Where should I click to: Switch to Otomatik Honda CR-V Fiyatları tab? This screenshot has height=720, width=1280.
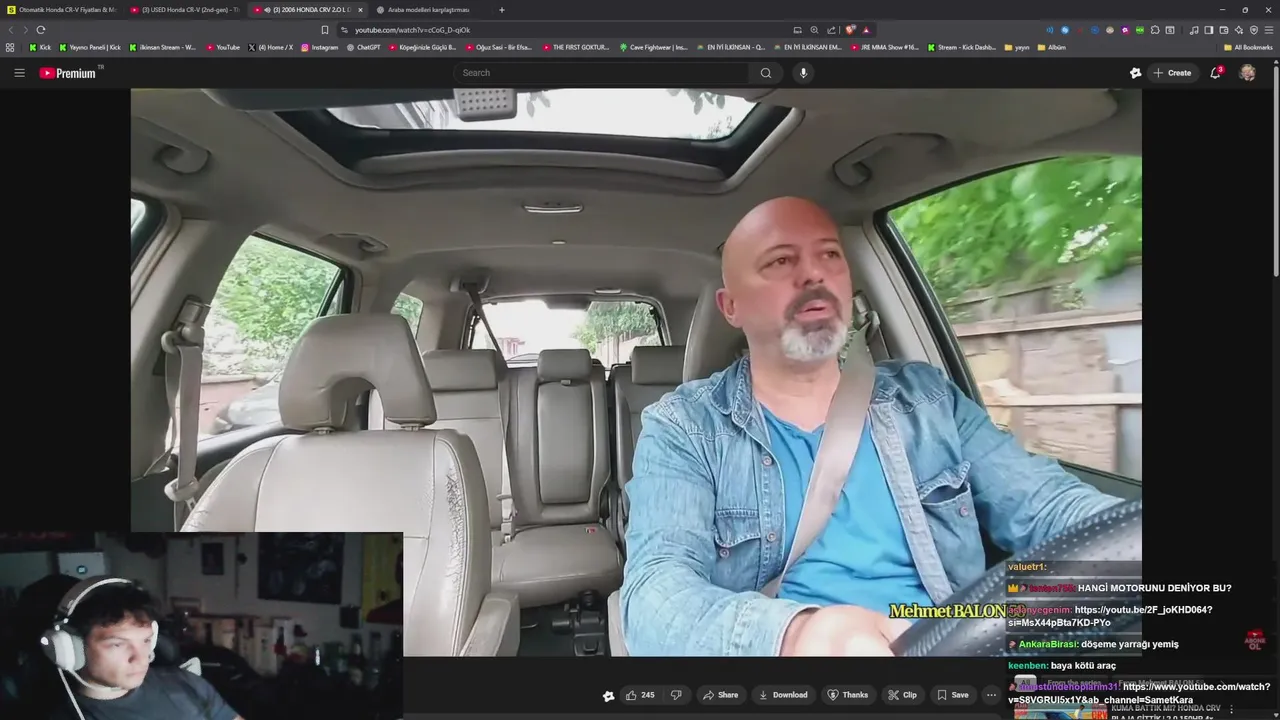[60, 10]
